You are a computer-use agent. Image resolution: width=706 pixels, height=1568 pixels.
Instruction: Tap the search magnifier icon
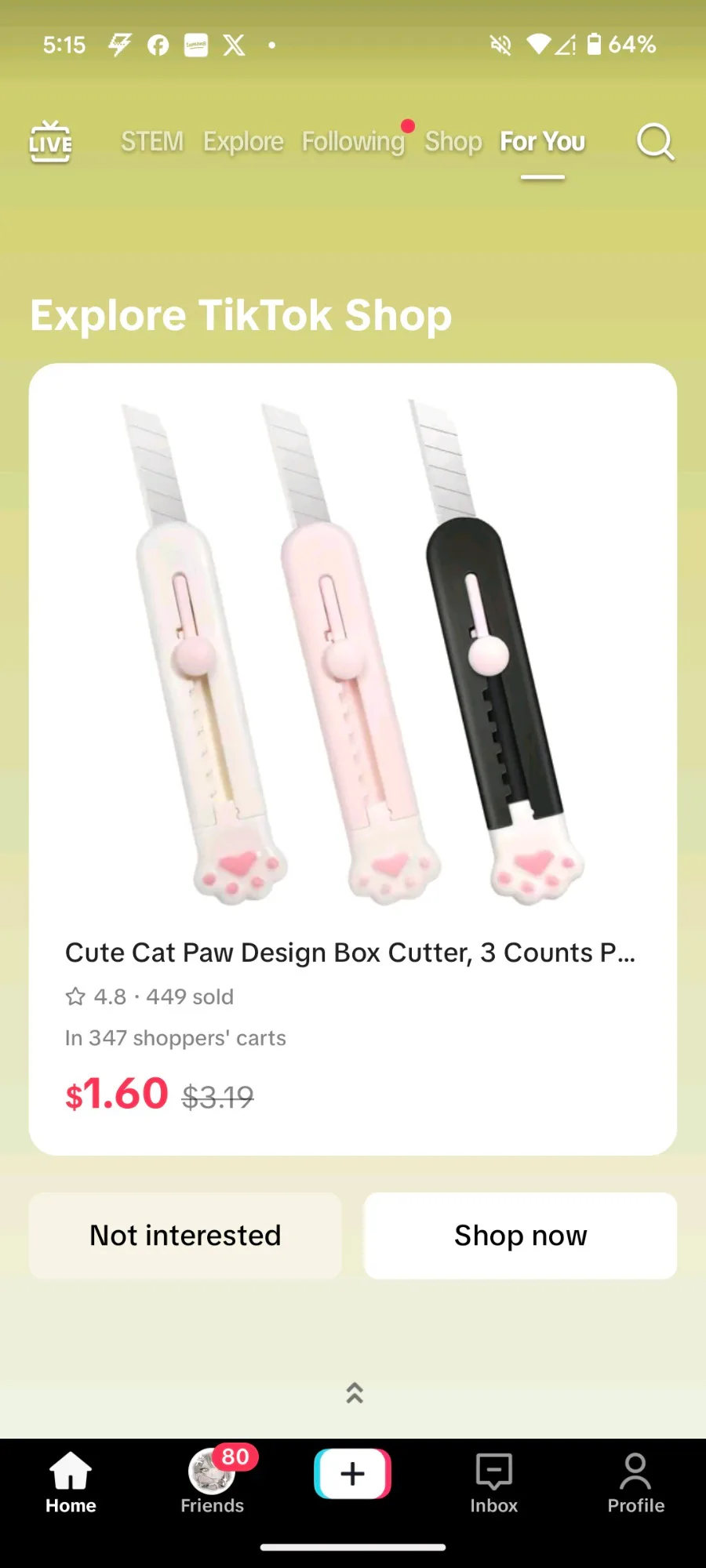click(655, 142)
